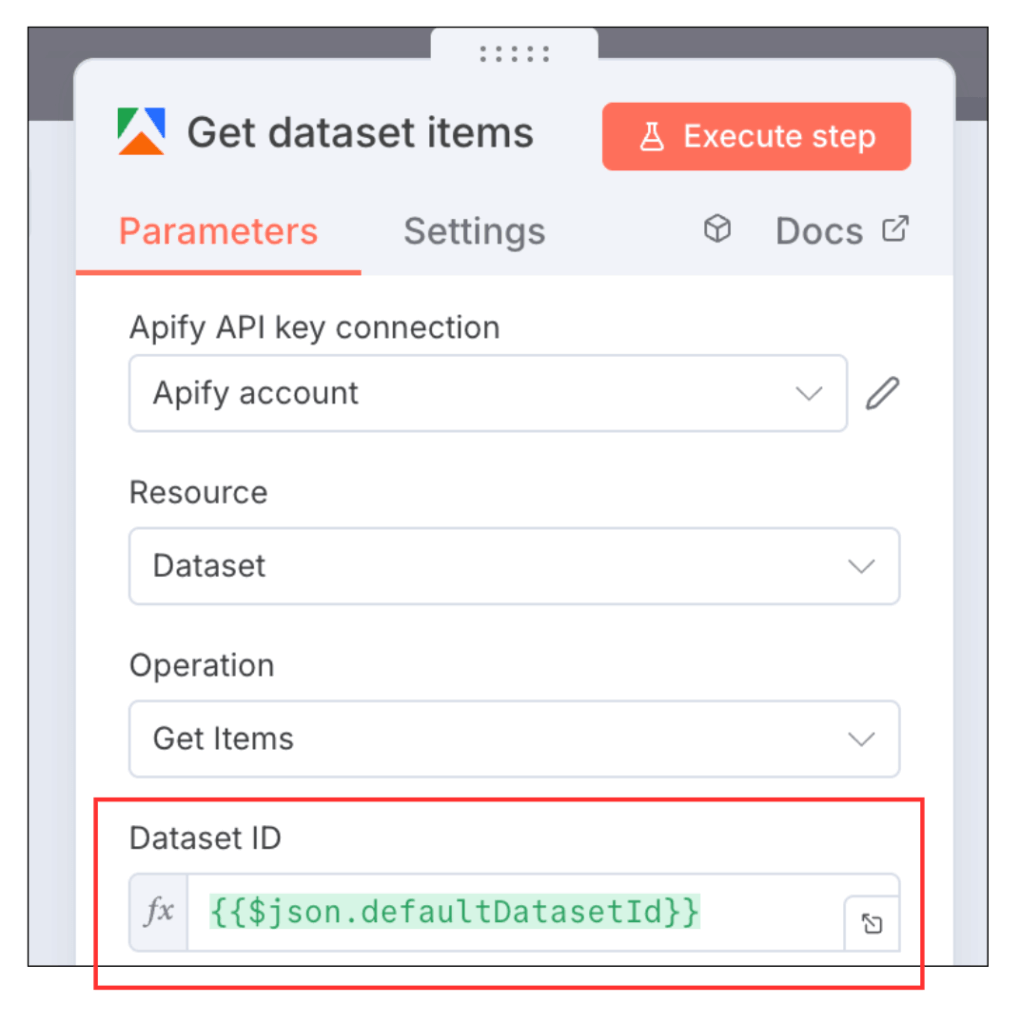Switch to the Settings tab
The height and width of the screenshot is (1024, 1020).
point(474,231)
